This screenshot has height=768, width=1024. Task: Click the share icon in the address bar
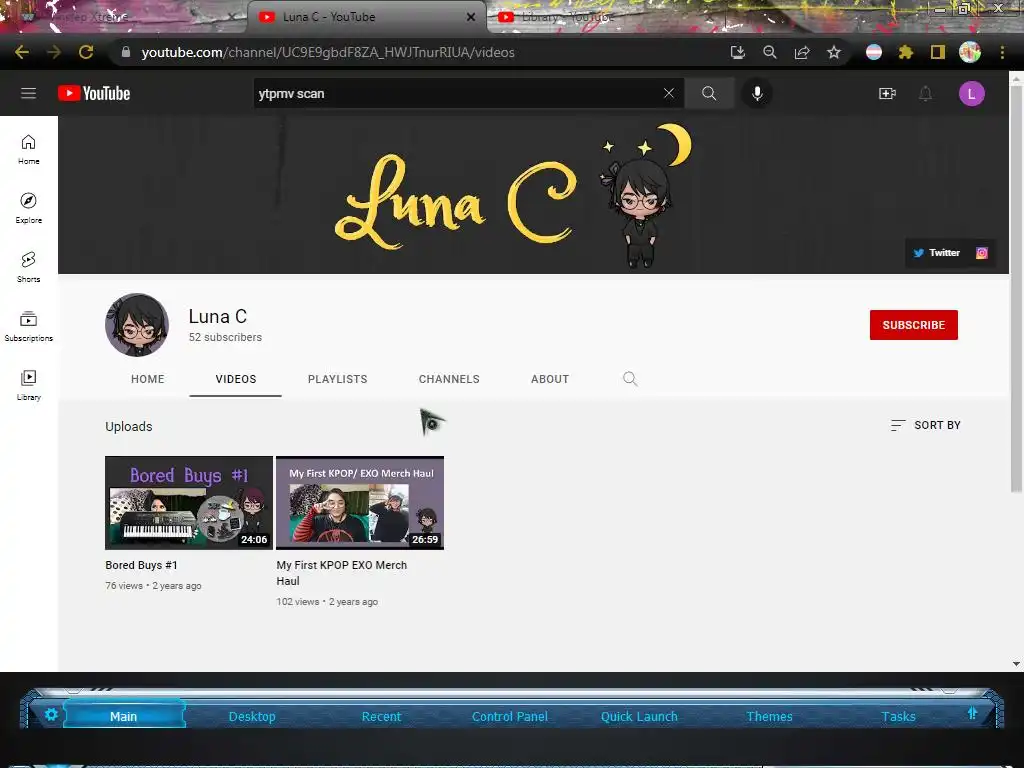tap(802, 52)
